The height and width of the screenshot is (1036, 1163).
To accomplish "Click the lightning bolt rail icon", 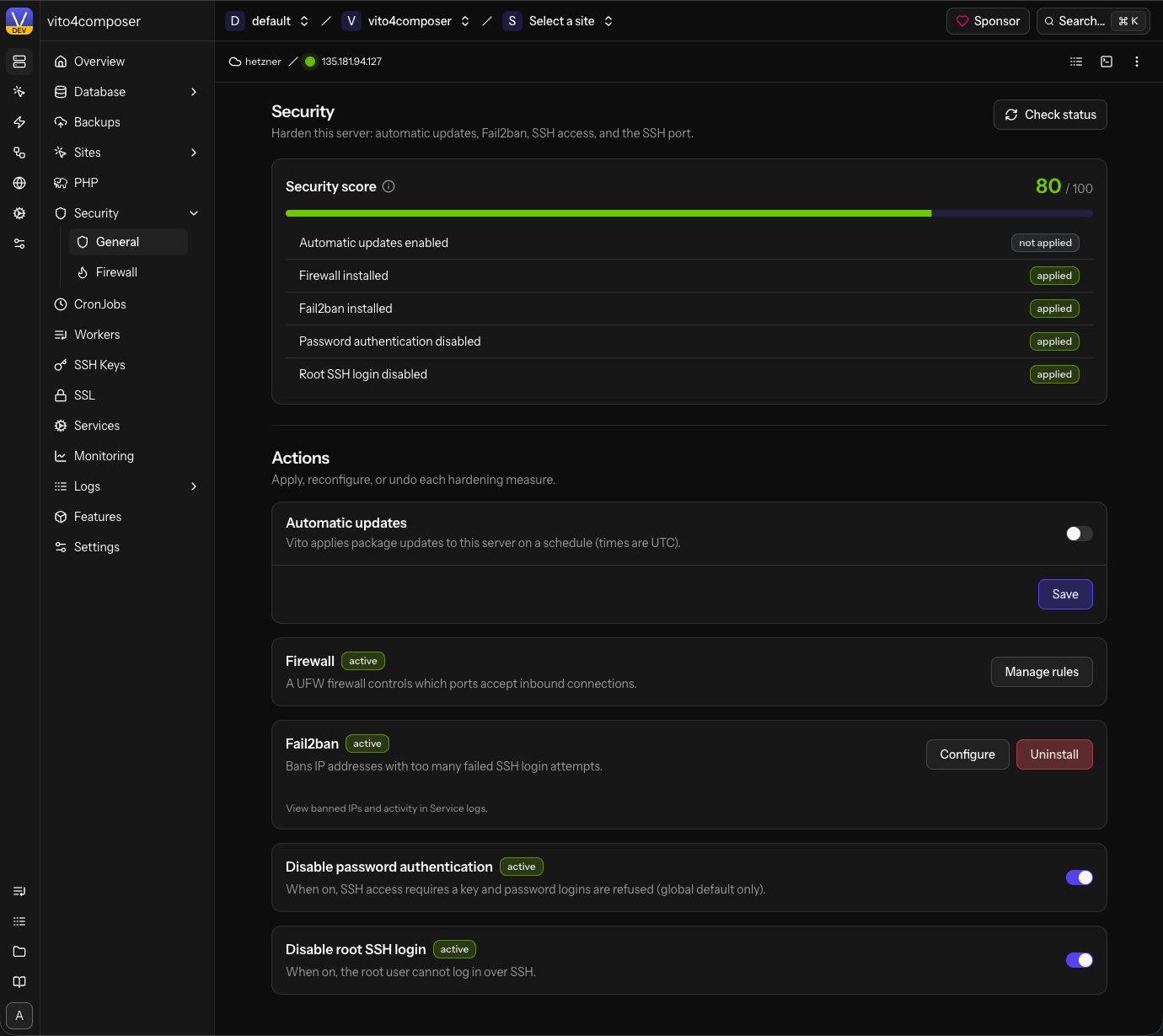I will click(x=19, y=122).
